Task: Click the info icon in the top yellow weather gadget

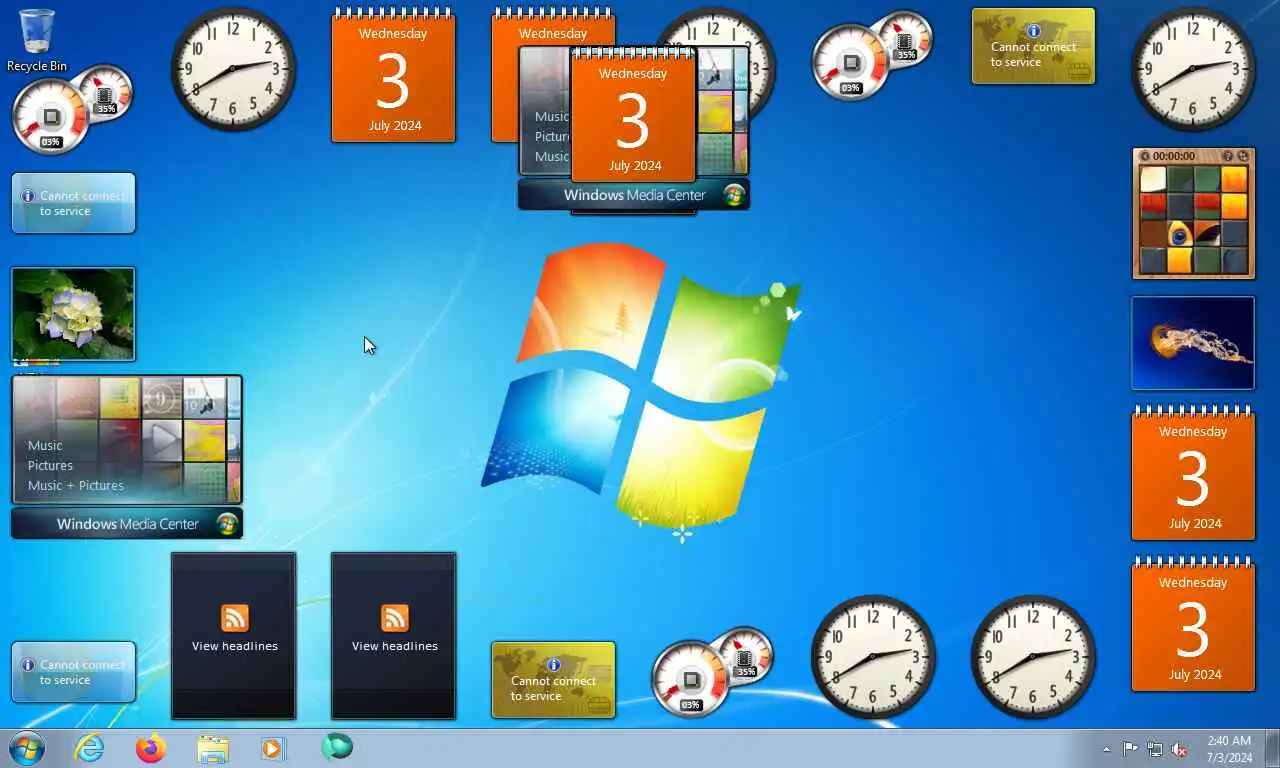Action: pyautogui.click(x=1033, y=31)
